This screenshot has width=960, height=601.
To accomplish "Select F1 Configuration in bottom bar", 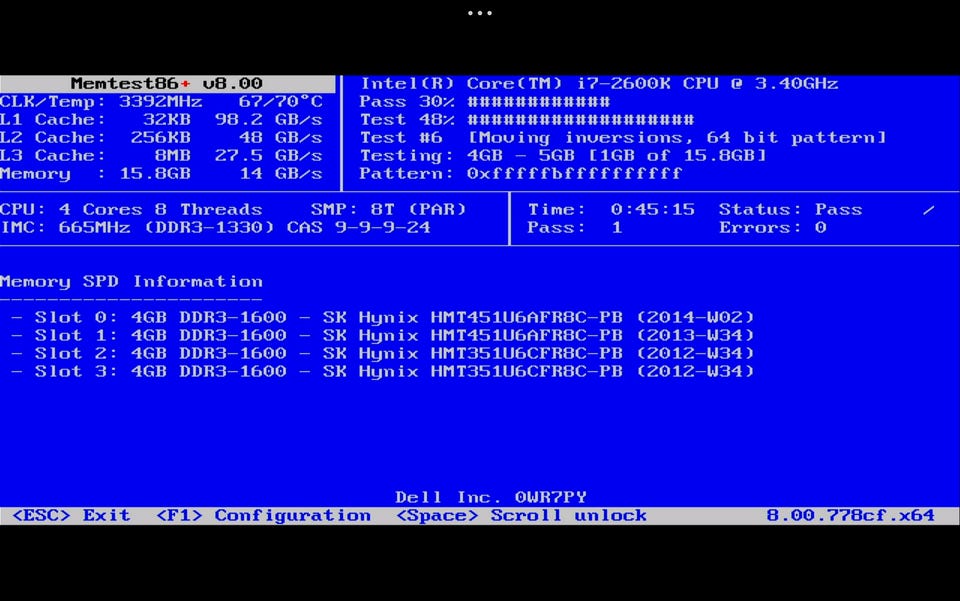I will 263,515.
